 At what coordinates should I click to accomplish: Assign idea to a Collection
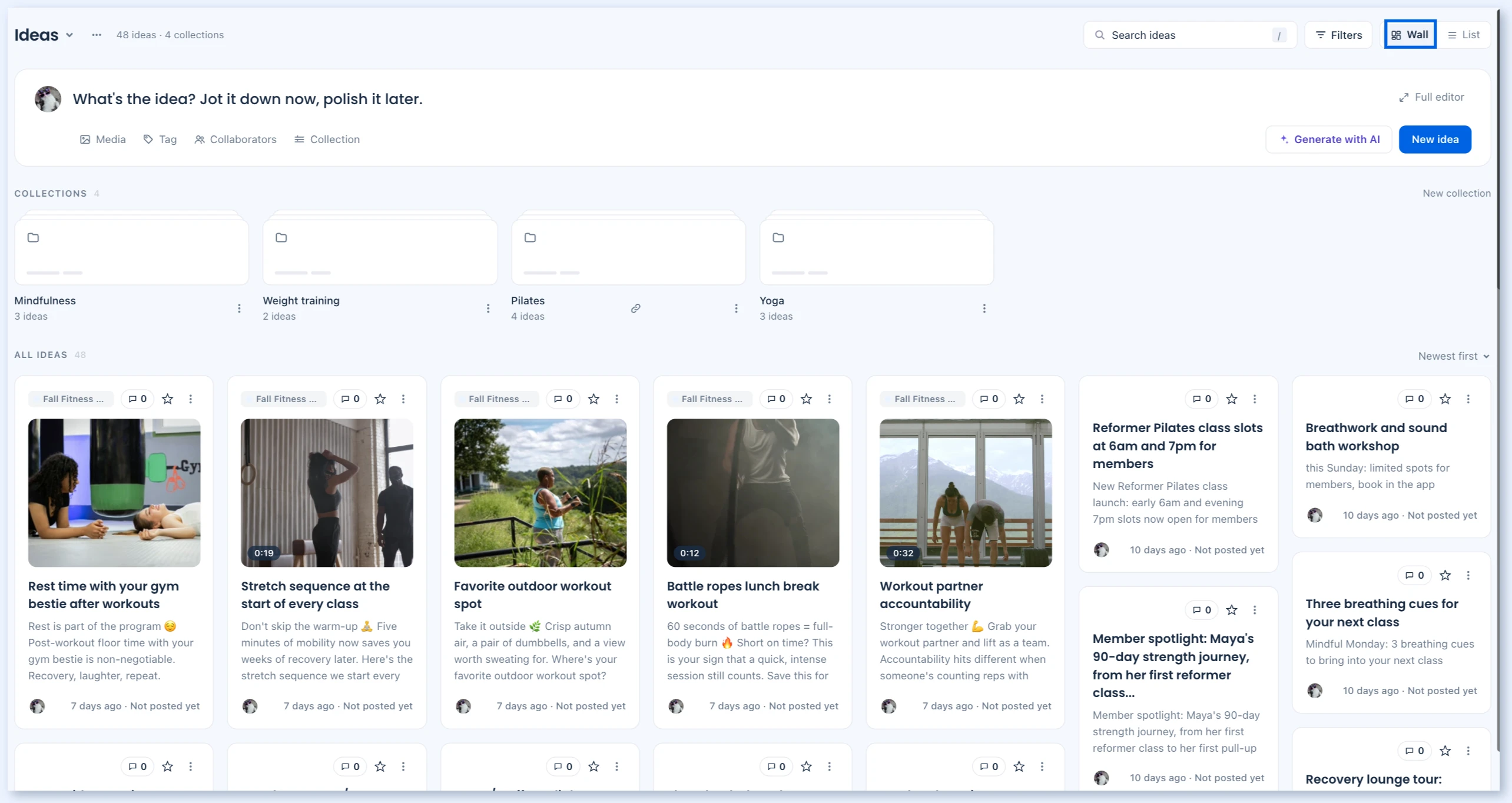click(x=327, y=140)
